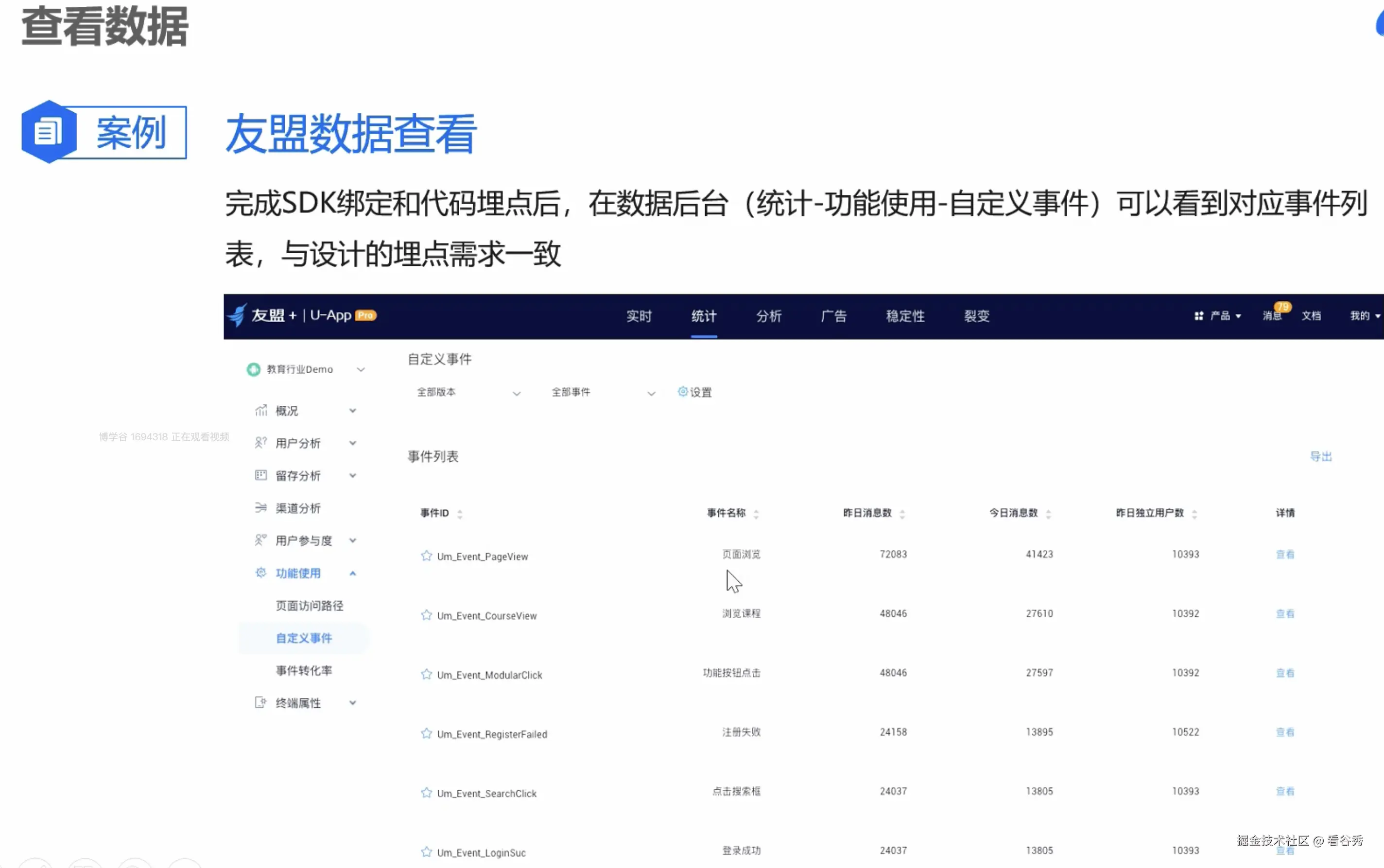Open the 概况 overview sidebar icon
The height and width of the screenshot is (868, 1384).
coord(261,410)
